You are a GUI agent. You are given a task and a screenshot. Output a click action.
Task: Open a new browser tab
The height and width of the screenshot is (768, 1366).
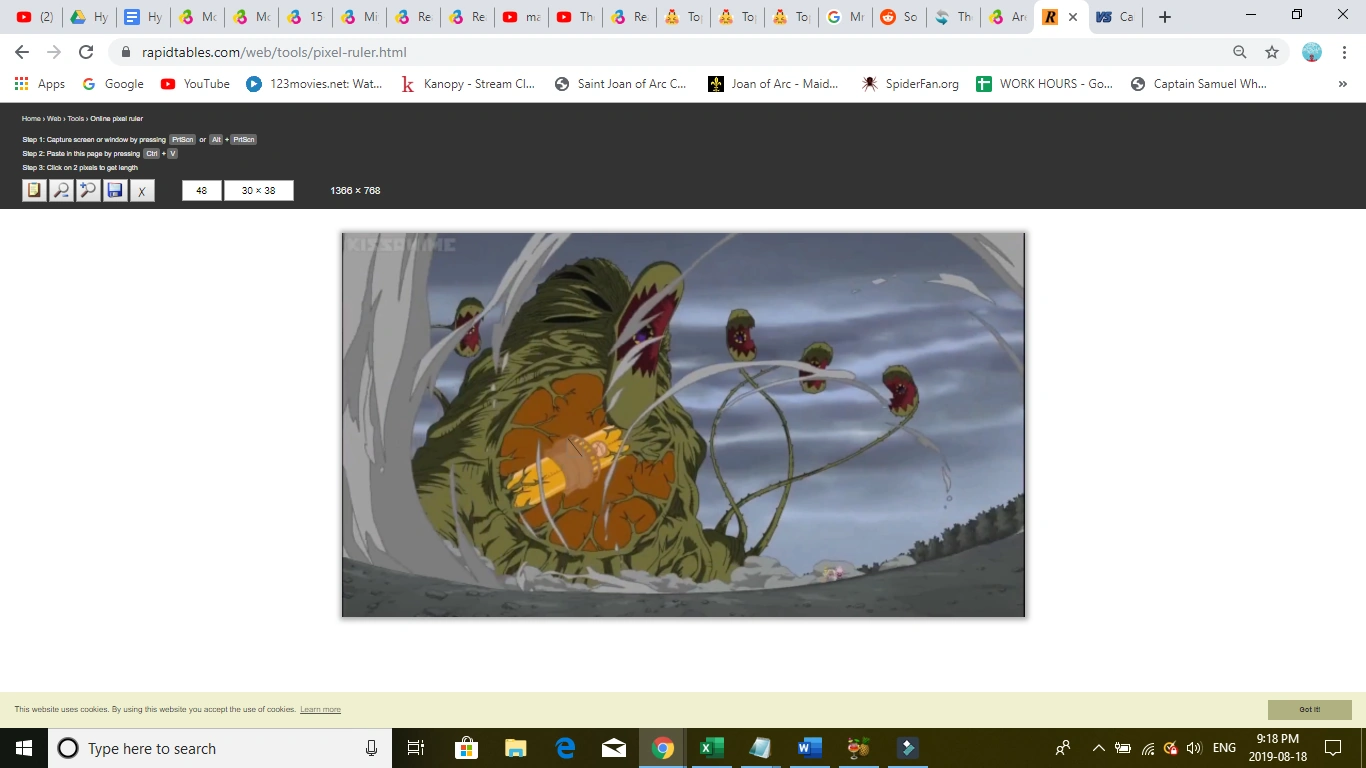[1164, 17]
